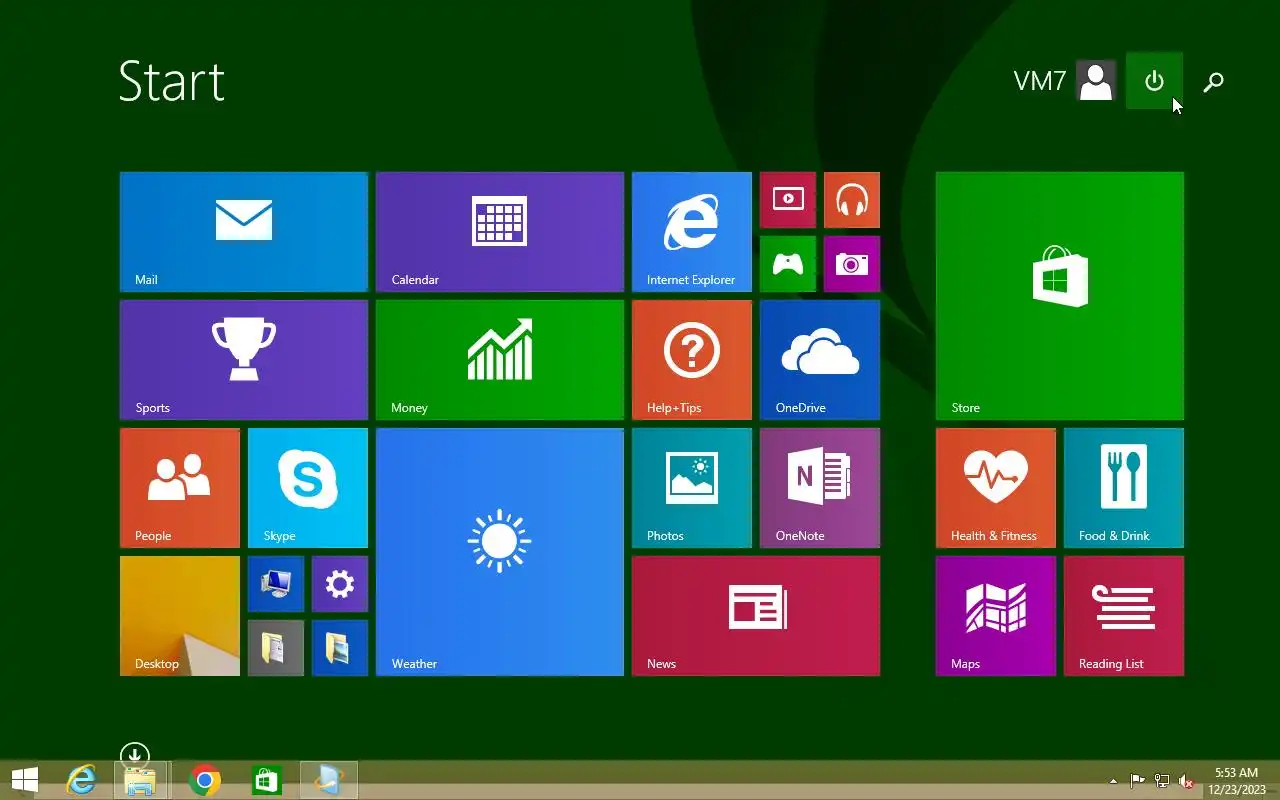Open the Help+Tips tile
The width and height of the screenshot is (1280, 800).
click(x=692, y=360)
